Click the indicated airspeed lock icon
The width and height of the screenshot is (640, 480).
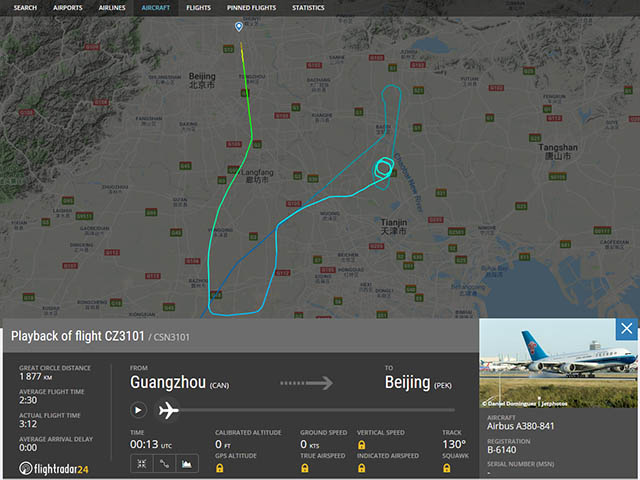(x=361, y=468)
